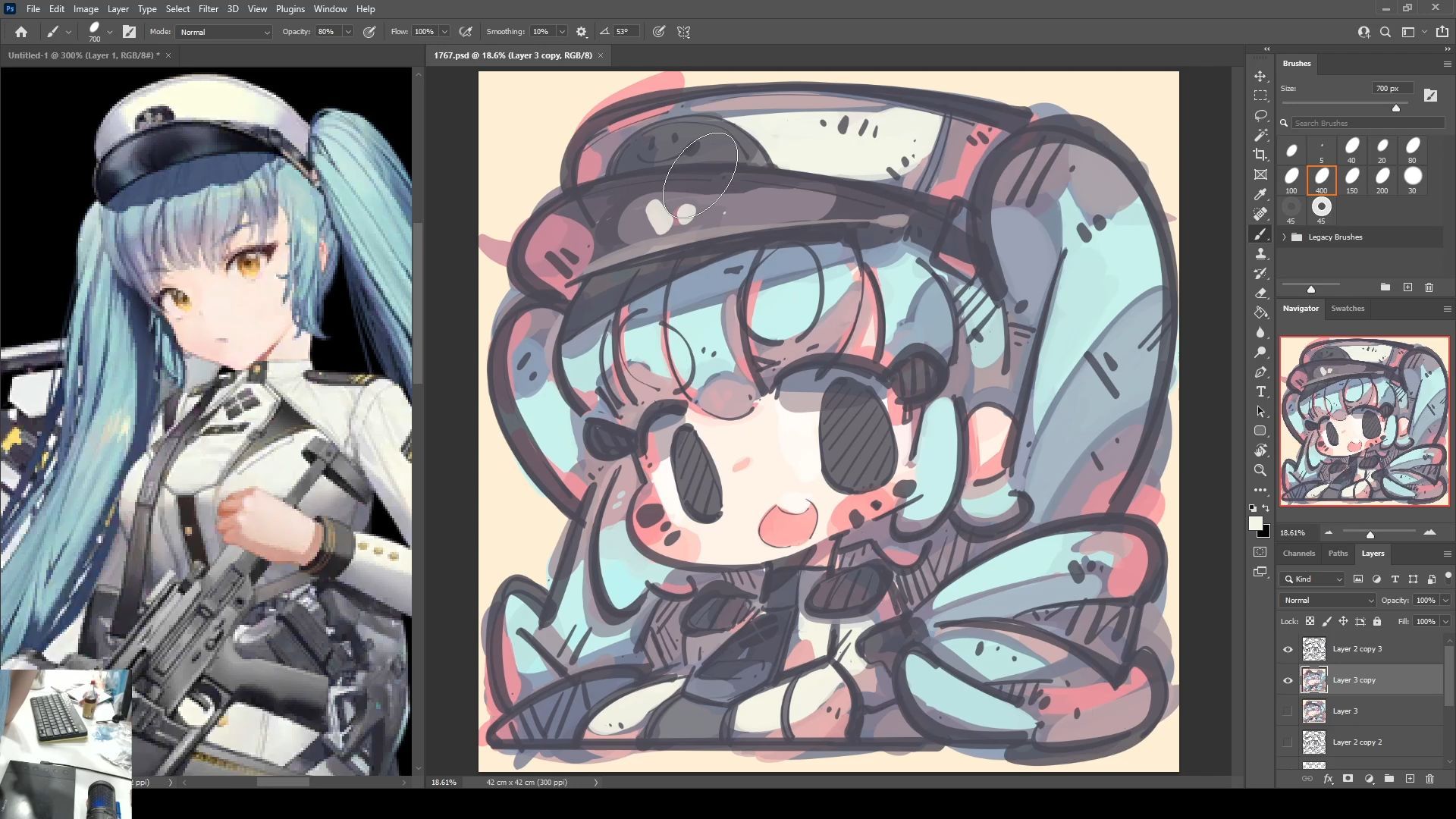Screen dimensions: 1456x819
Task: Select the Zoom tool
Action: click(x=1260, y=470)
